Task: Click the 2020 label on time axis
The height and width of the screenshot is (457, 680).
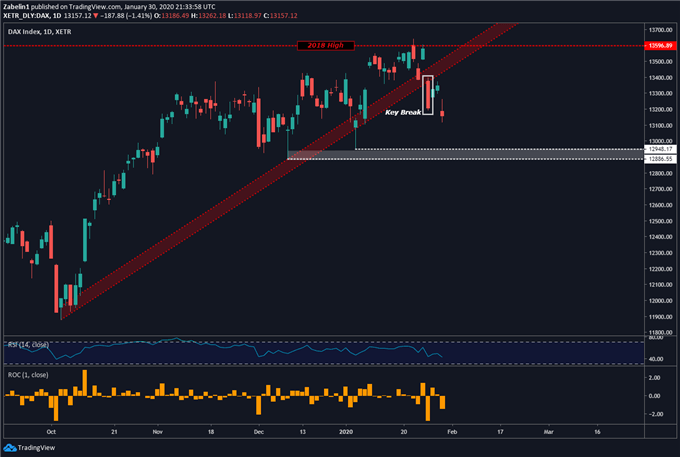Action: coord(346,432)
